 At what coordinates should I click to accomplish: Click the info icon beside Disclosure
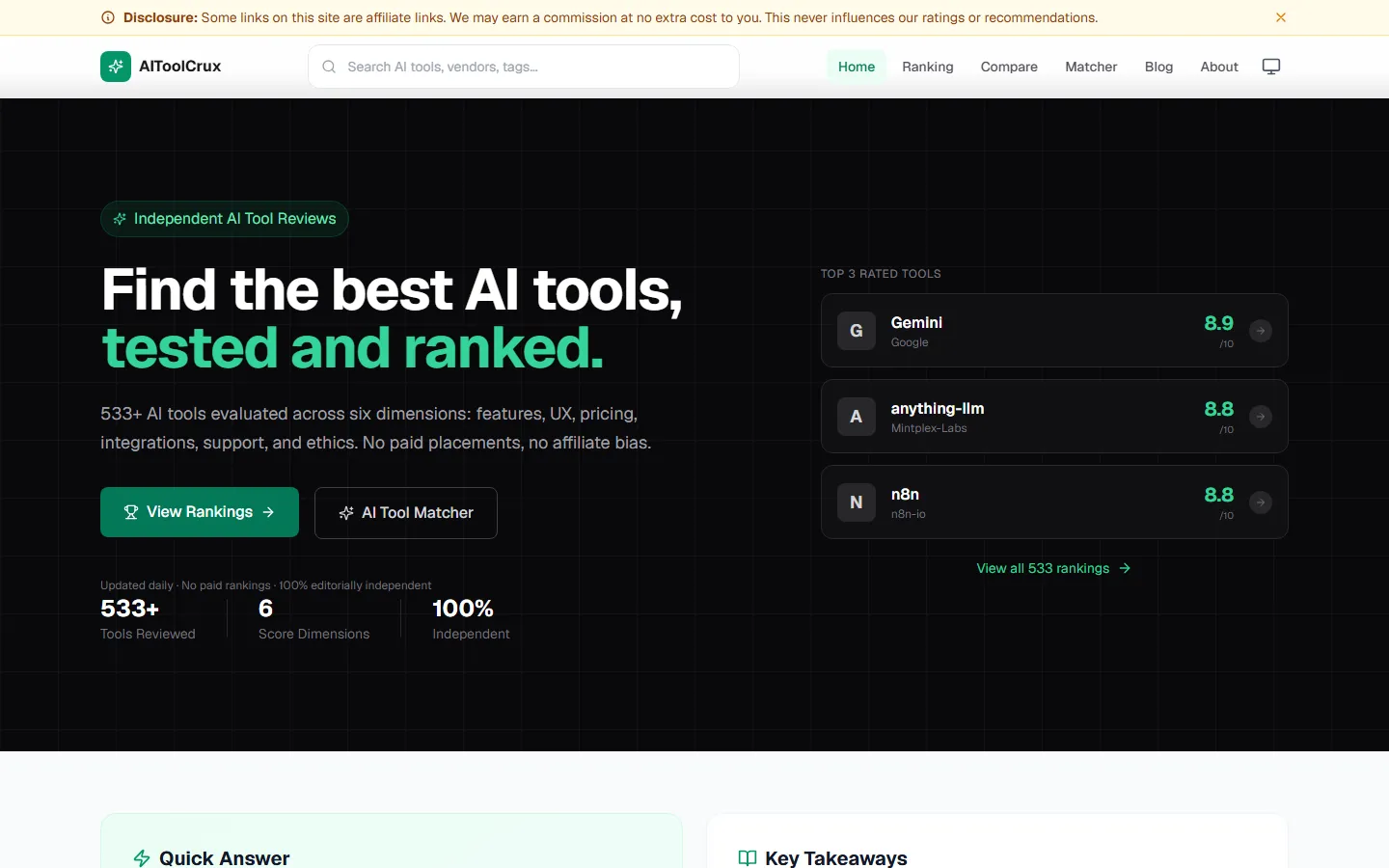(108, 17)
